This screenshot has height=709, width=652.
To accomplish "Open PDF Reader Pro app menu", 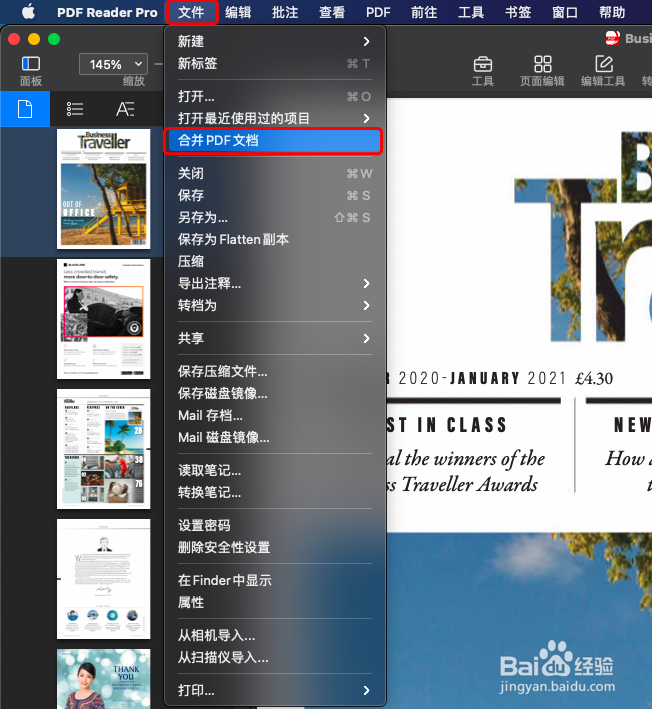I will pos(107,12).
